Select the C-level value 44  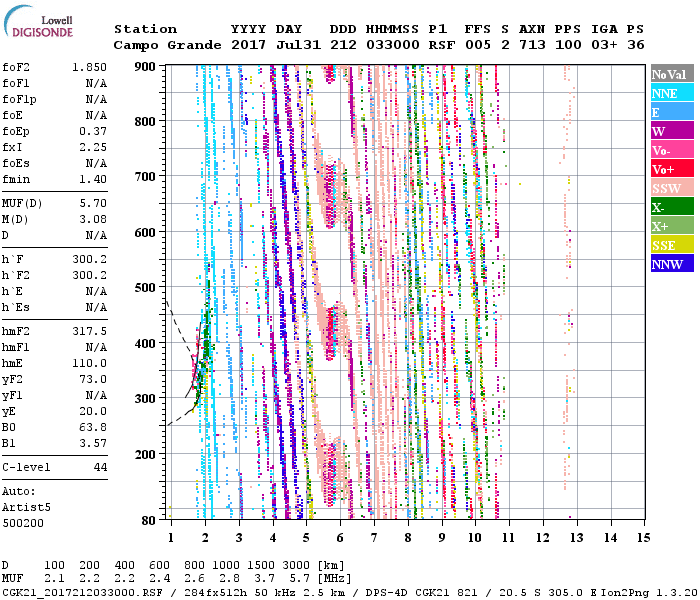tap(100, 468)
